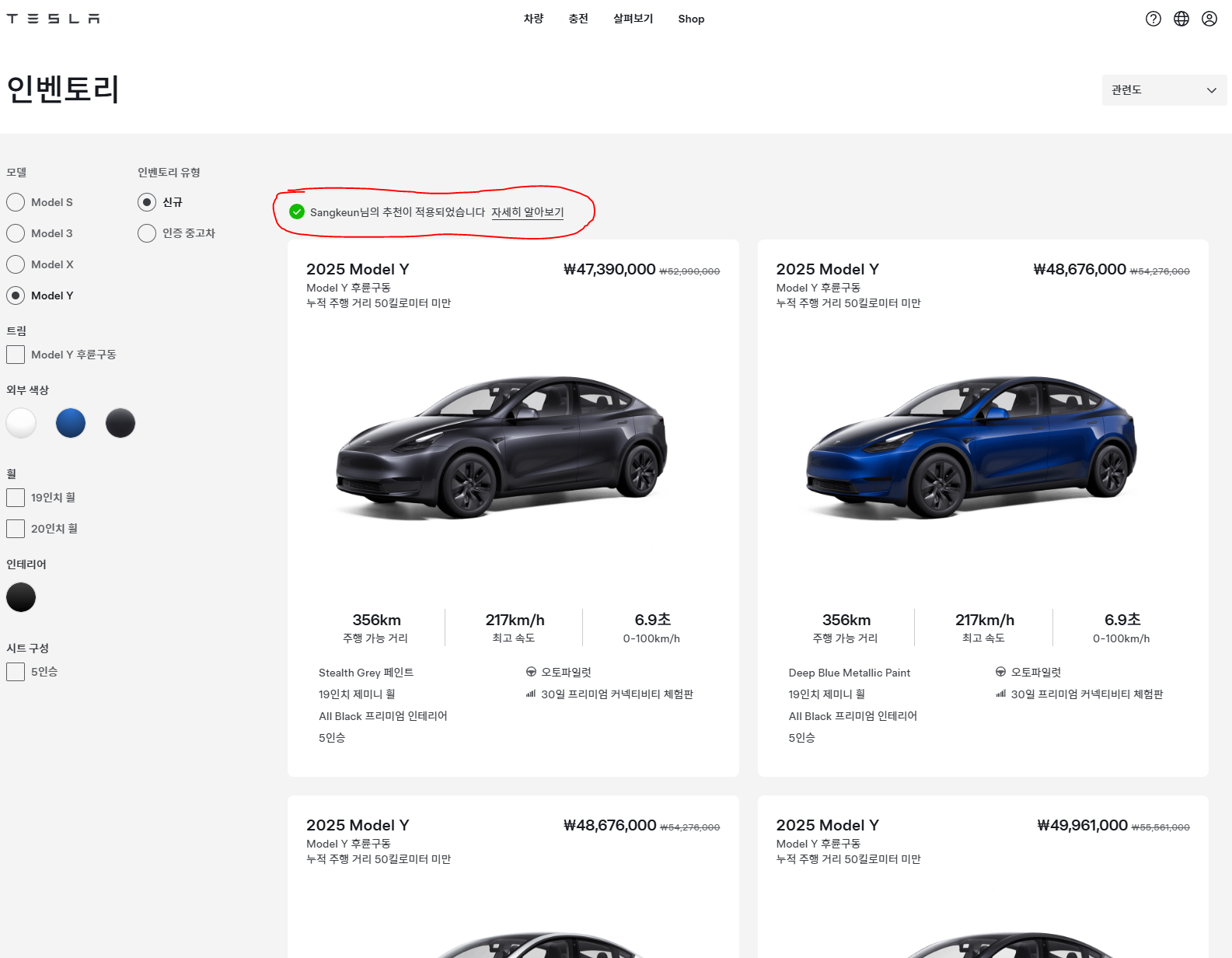Image resolution: width=1232 pixels, height=958 pixels.
Task: Open the Shop menu item
Action: point(691,19)
